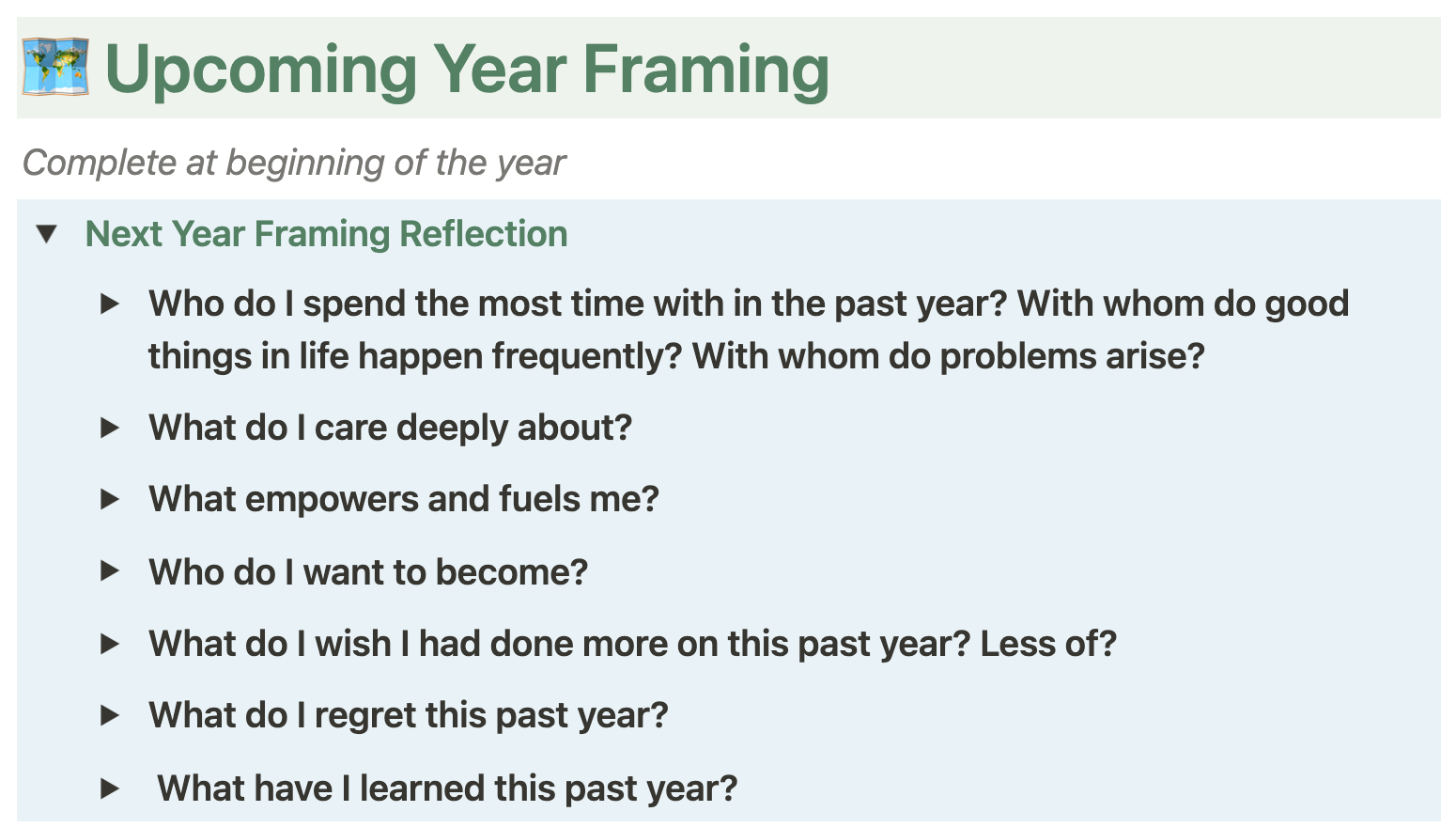
Task: Expand the 'What do I care deeply about?' toggle arrow
Action: tap(110, 428)
